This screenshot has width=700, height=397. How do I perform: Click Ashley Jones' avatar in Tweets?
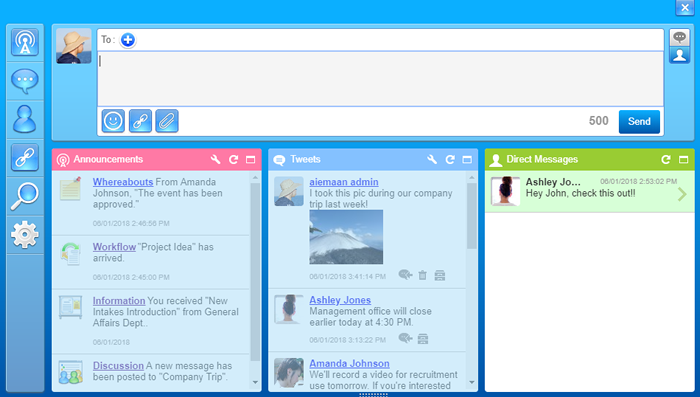point(289,309)
